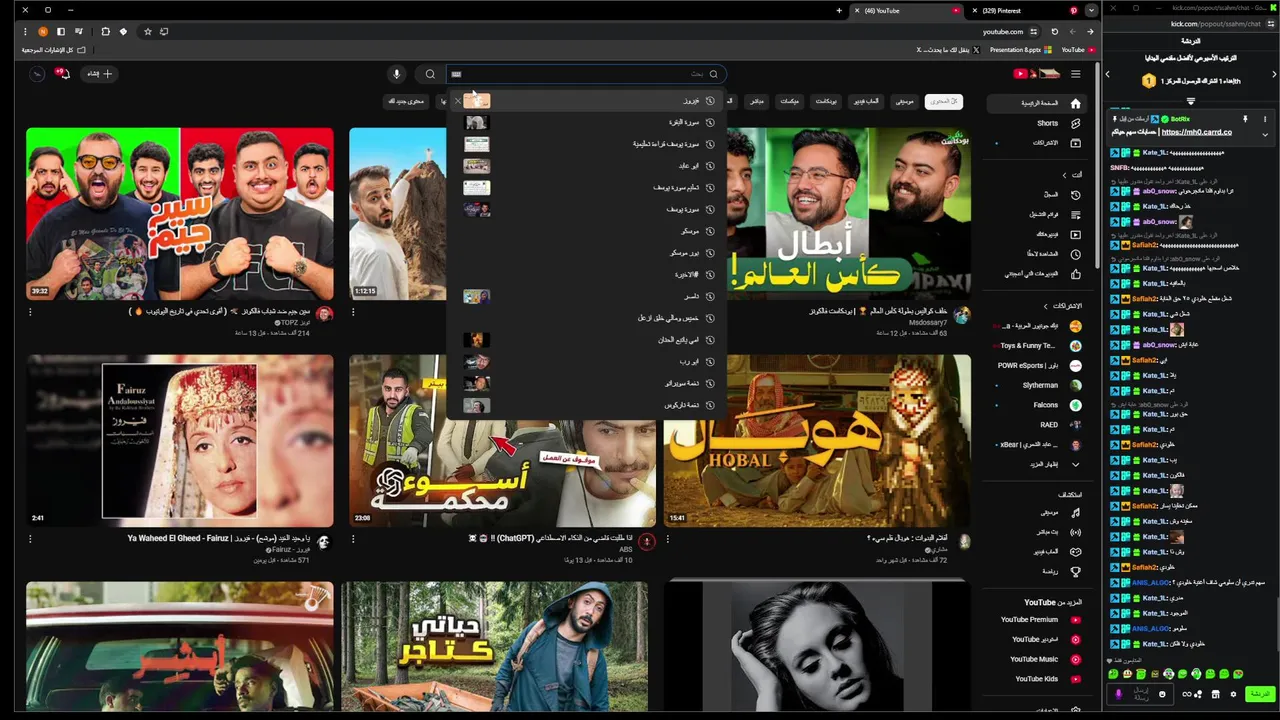
Task: Remove the first suggestion with its X
Action: pos(458,101)
